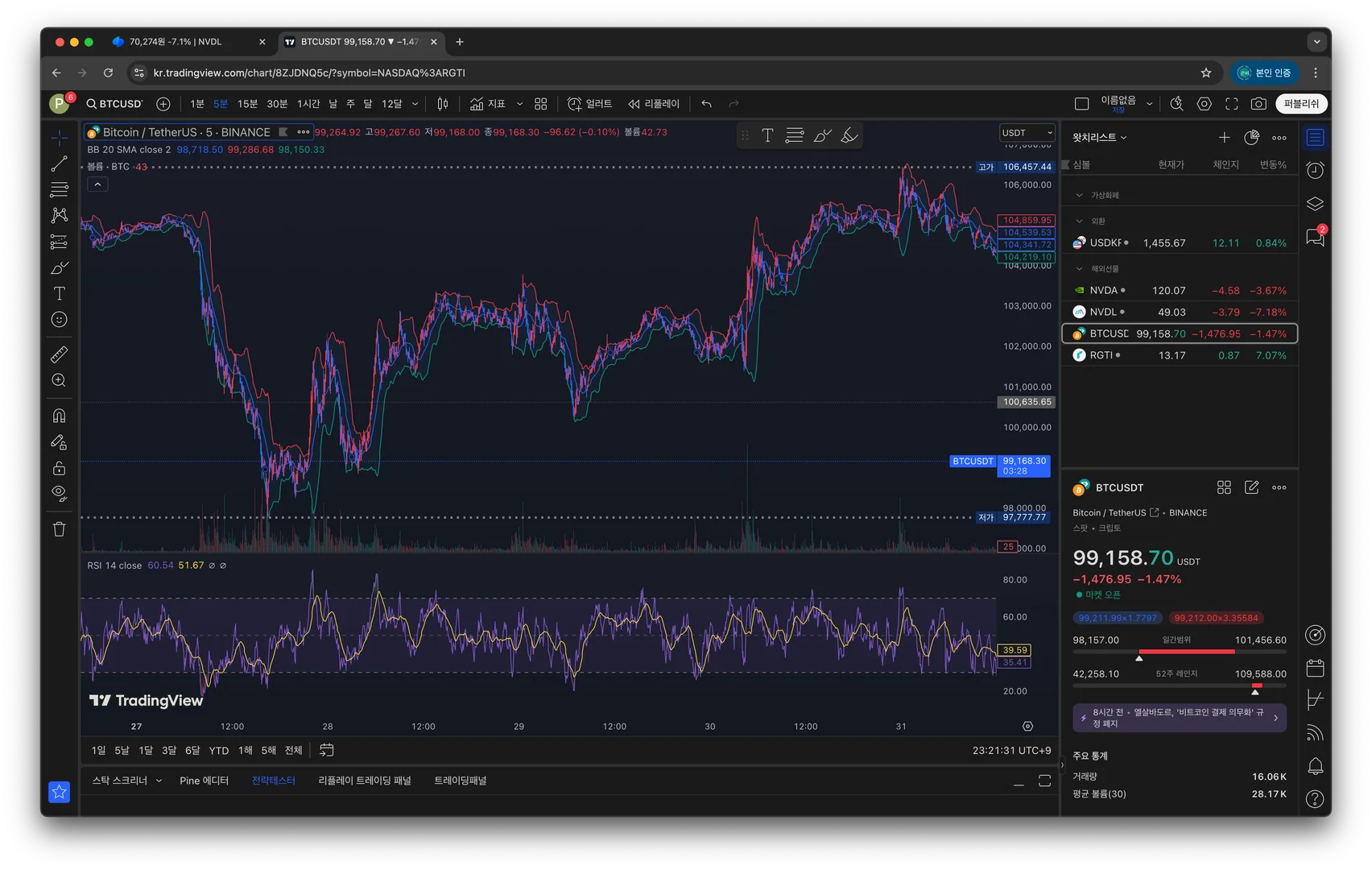Click the ruler measure tool

(59, 354)
